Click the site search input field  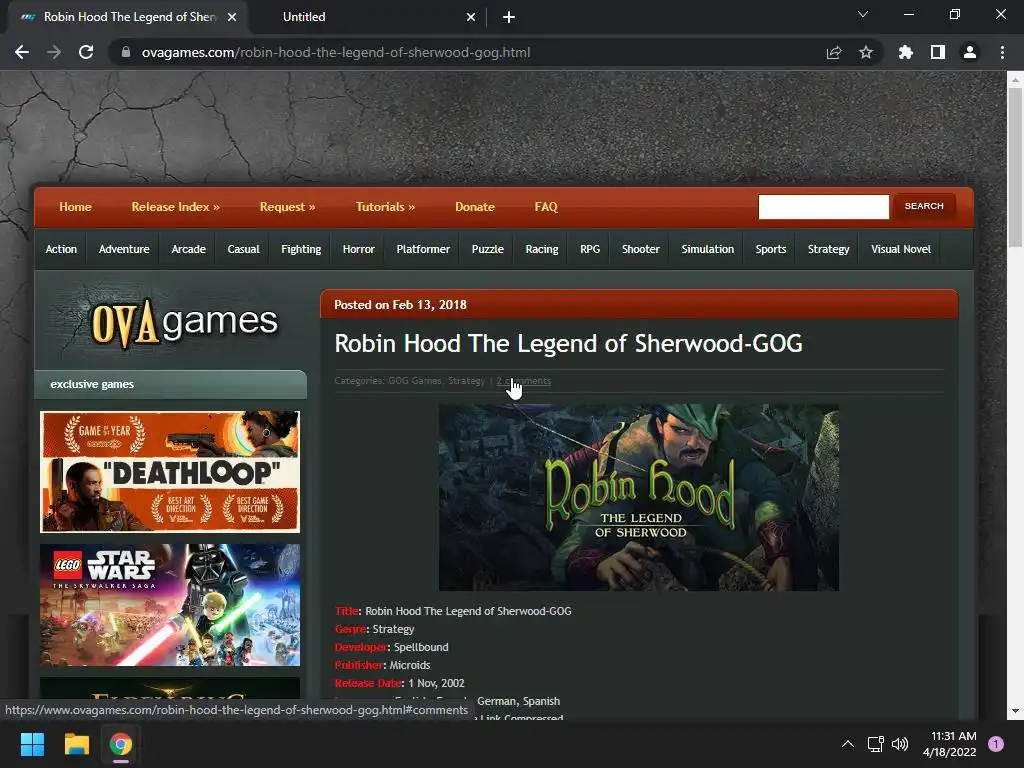[824, 206]
